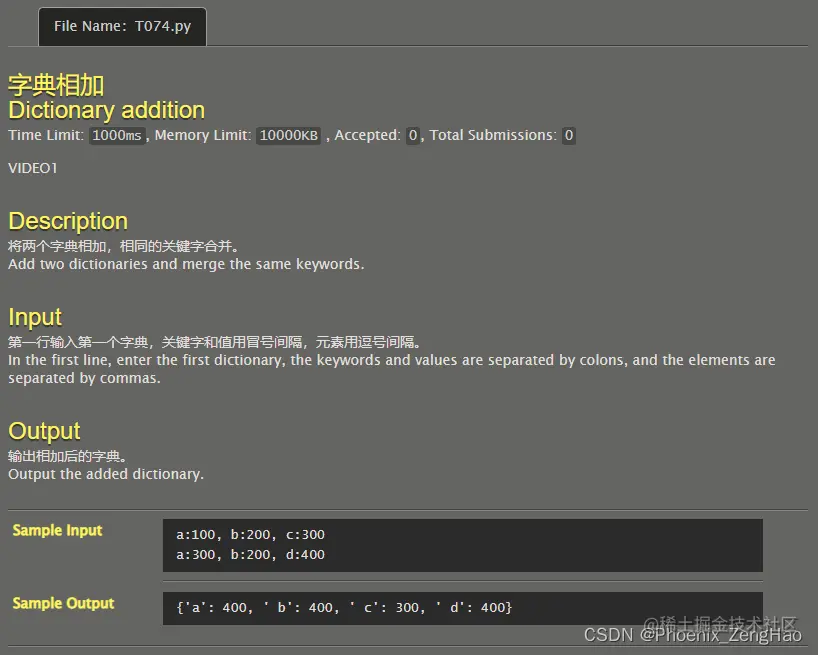Image resolution: width=818 pixels, height=655 pixels.
Task: Click the Output heading
Action: click(44, 431)
